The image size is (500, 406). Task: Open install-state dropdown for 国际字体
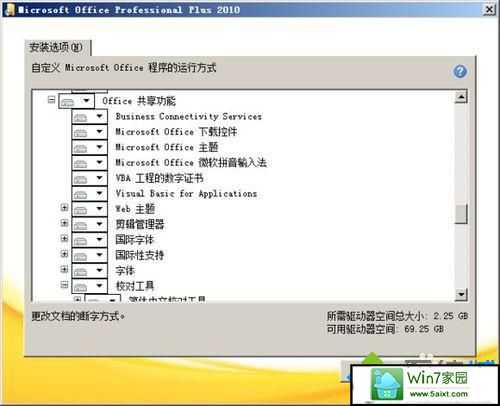[89, 240]
